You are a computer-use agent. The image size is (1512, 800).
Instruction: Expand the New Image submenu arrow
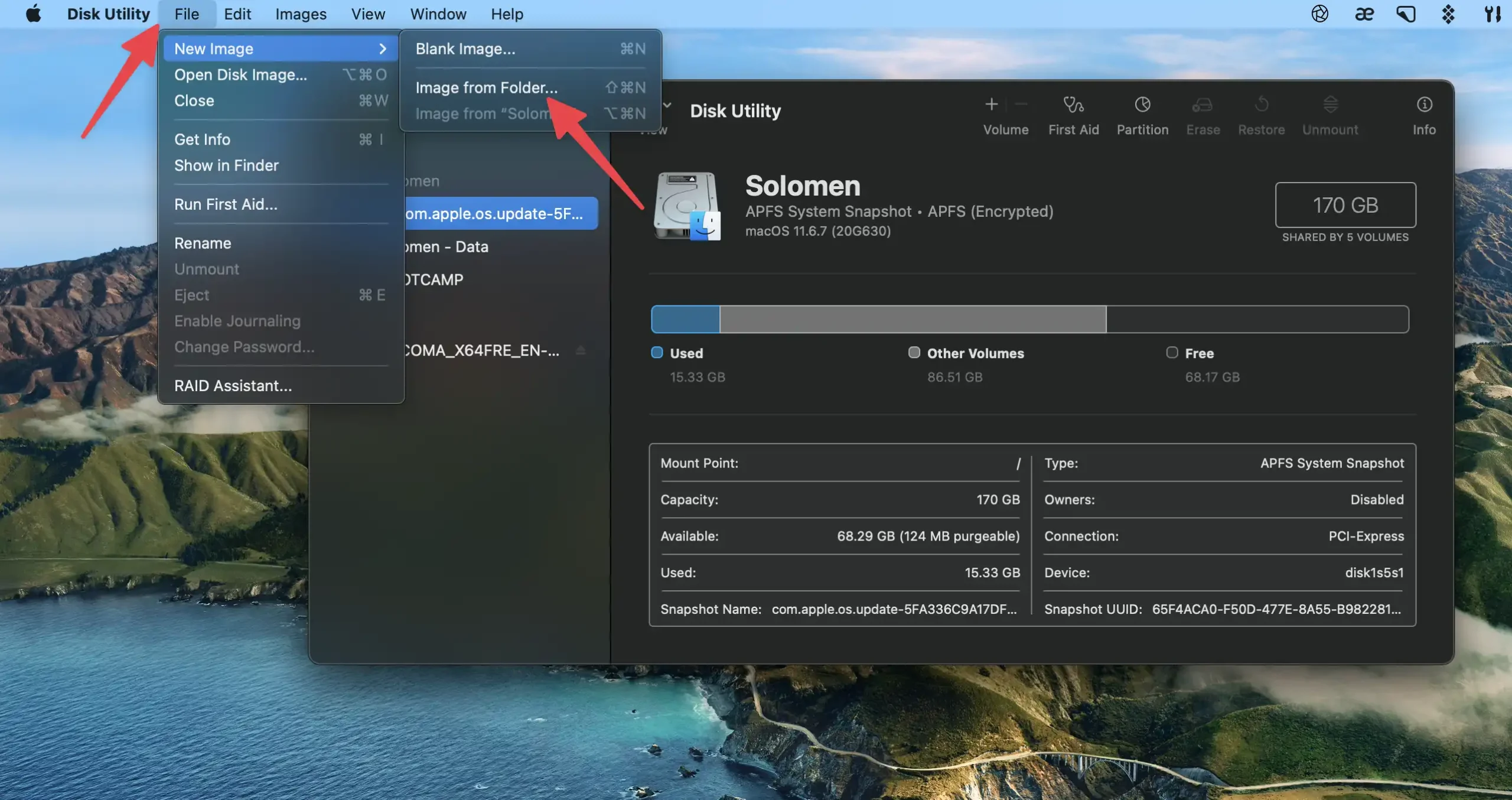383,48
